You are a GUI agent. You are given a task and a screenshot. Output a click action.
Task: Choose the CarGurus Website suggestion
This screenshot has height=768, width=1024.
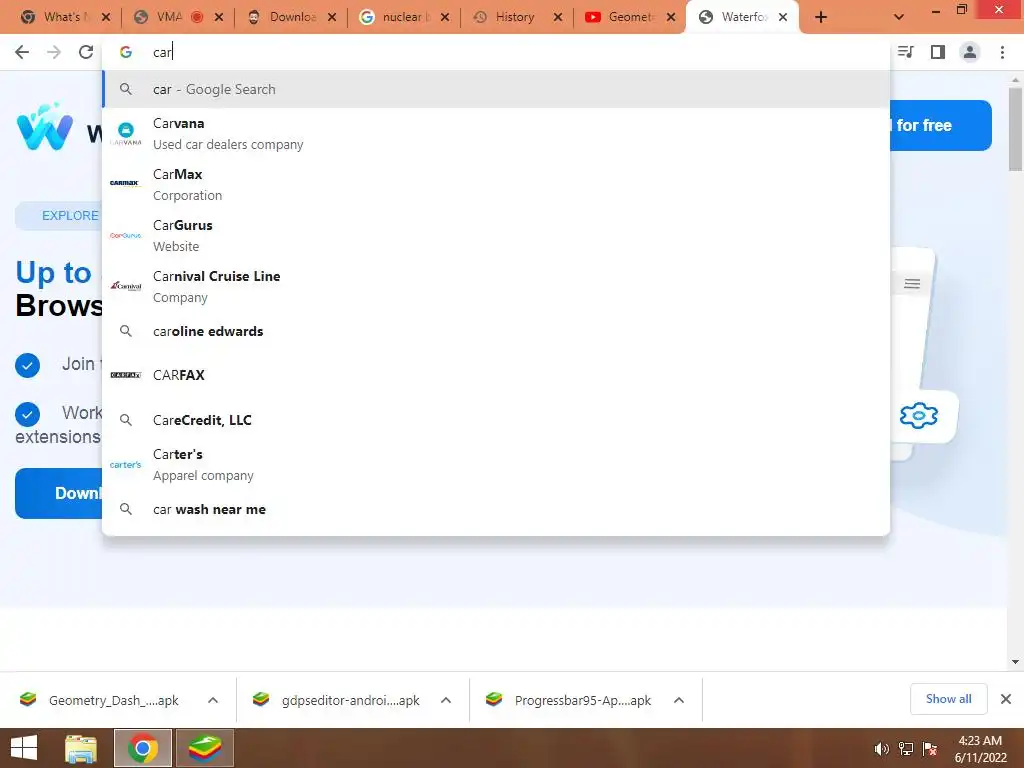pos(496,235)
